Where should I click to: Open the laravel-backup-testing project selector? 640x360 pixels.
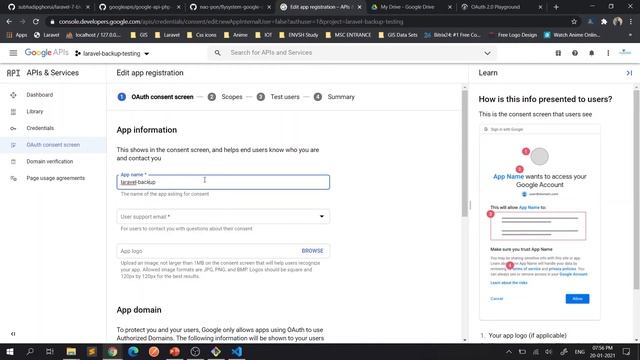pos(112,53)
